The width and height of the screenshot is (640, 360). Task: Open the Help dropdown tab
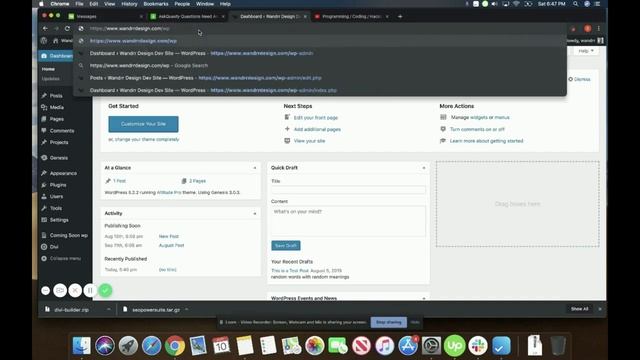pyautogui.click(x=586, y=51)
